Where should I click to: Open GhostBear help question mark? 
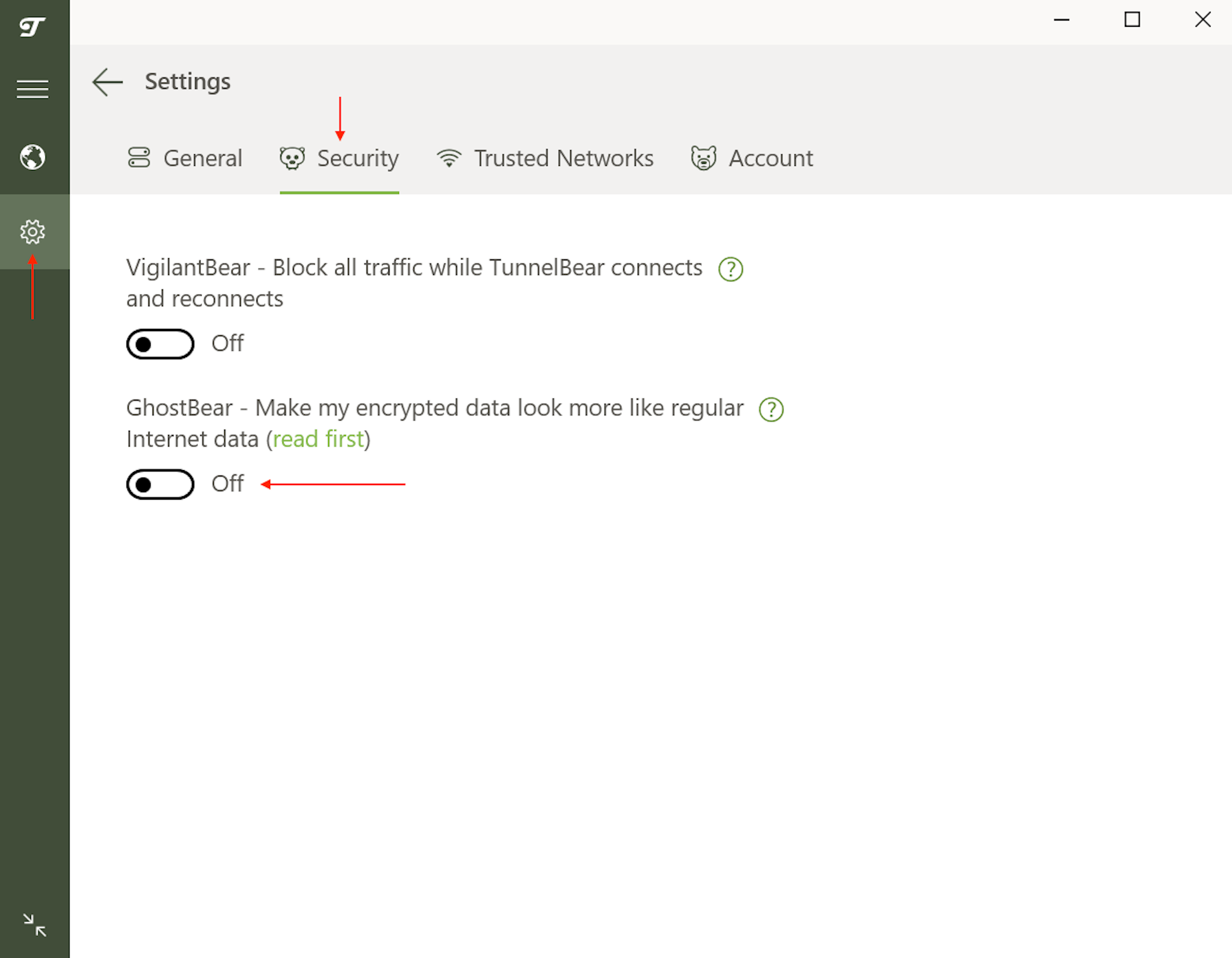(x=771, y=409)
